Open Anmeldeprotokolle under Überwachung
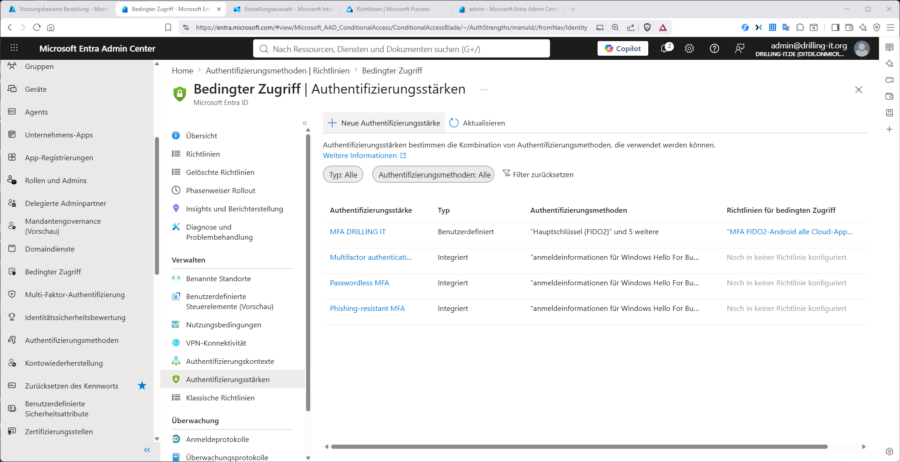 coord(218,440)
